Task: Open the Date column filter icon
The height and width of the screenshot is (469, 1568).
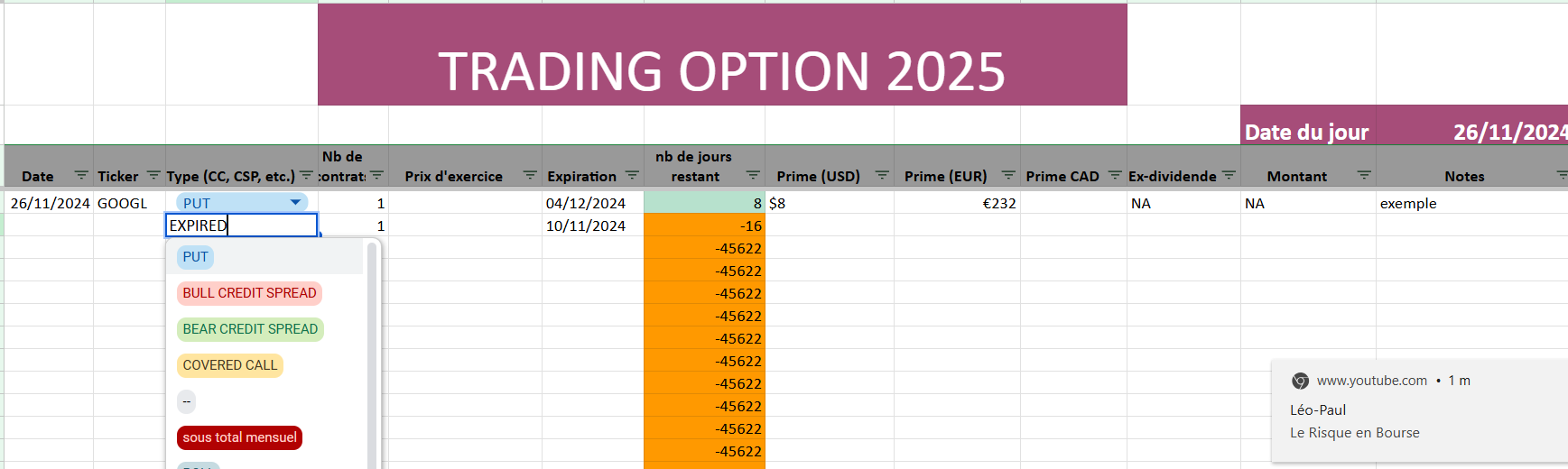Action: point(81,175)
